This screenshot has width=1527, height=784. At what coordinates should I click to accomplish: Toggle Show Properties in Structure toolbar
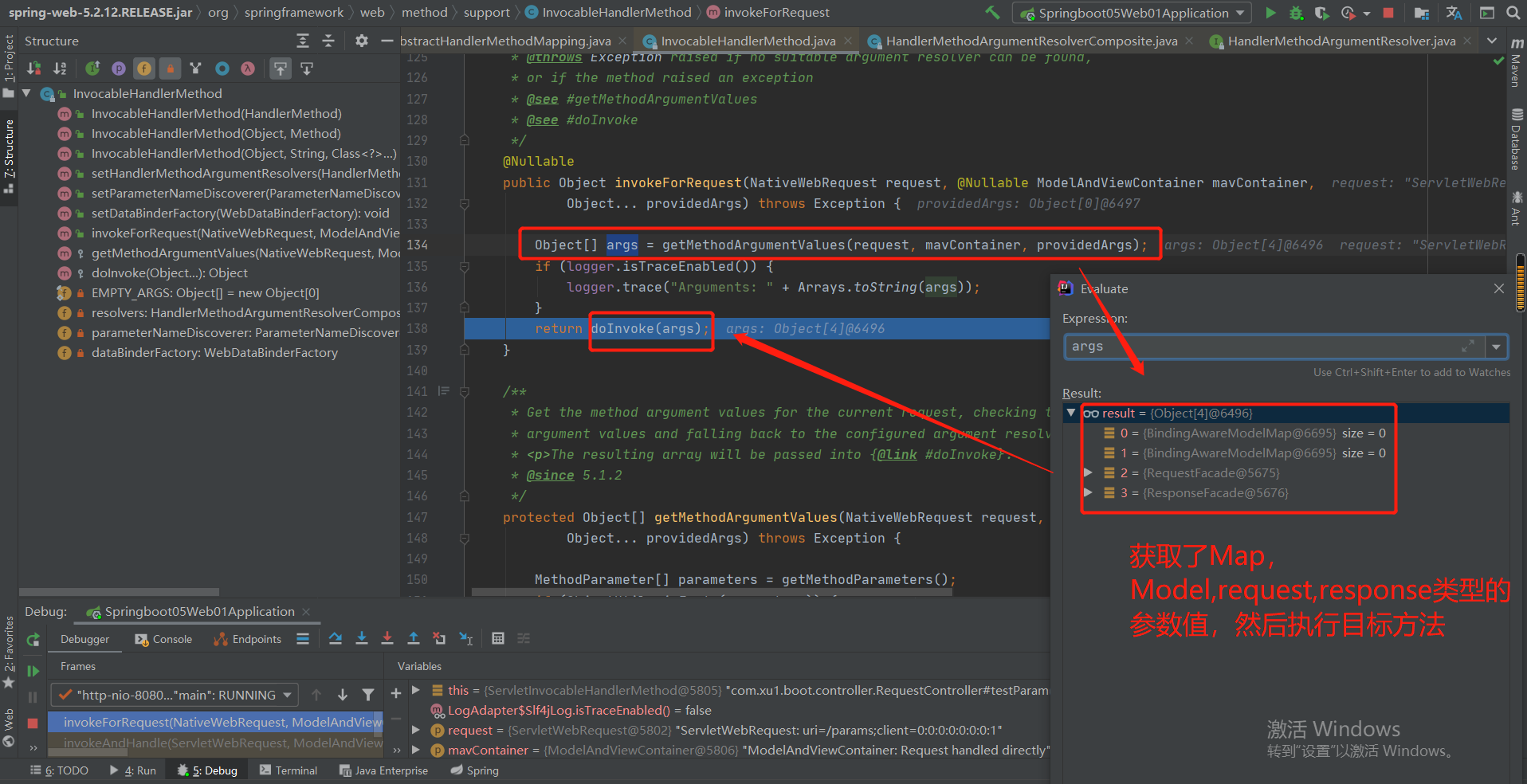(x=118, y=69)
